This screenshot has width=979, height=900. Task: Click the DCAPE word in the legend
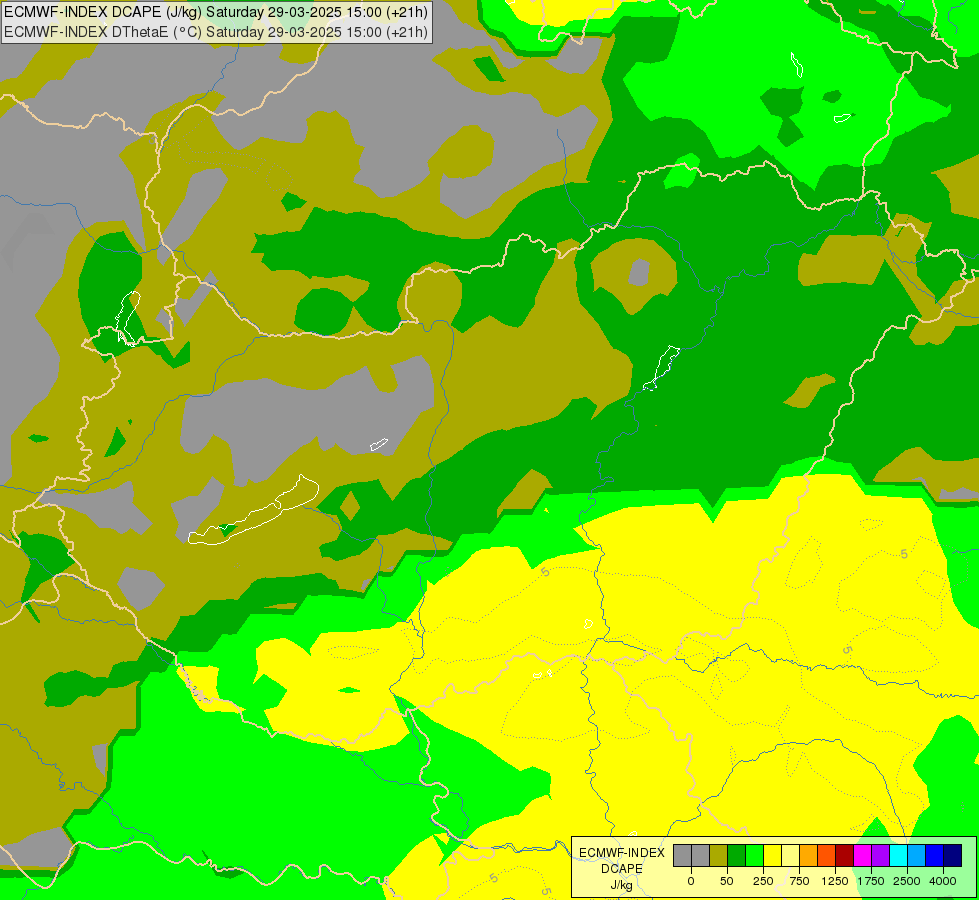[x=622, y=869]
